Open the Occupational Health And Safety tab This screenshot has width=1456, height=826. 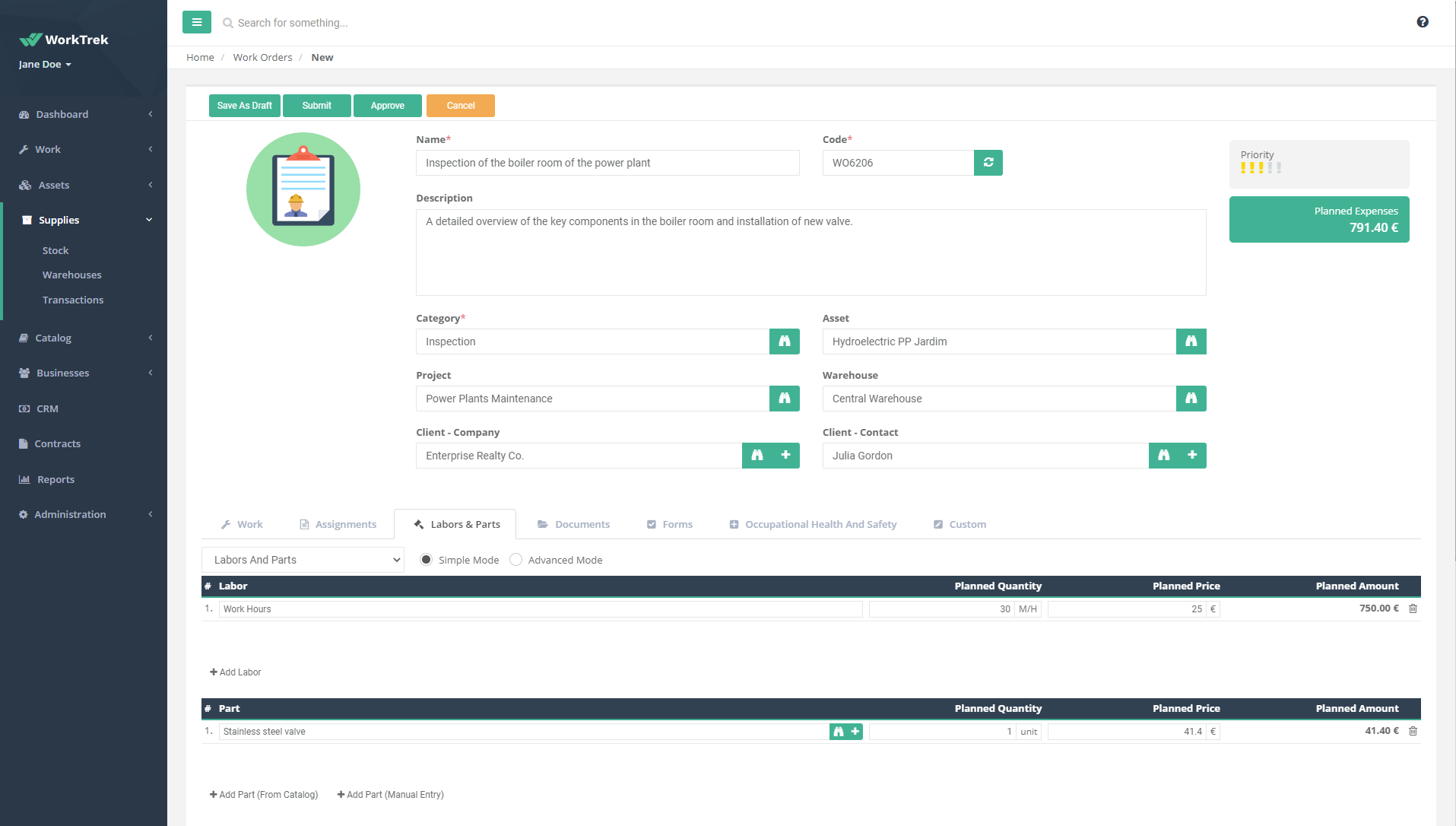(x=813, y=524)
